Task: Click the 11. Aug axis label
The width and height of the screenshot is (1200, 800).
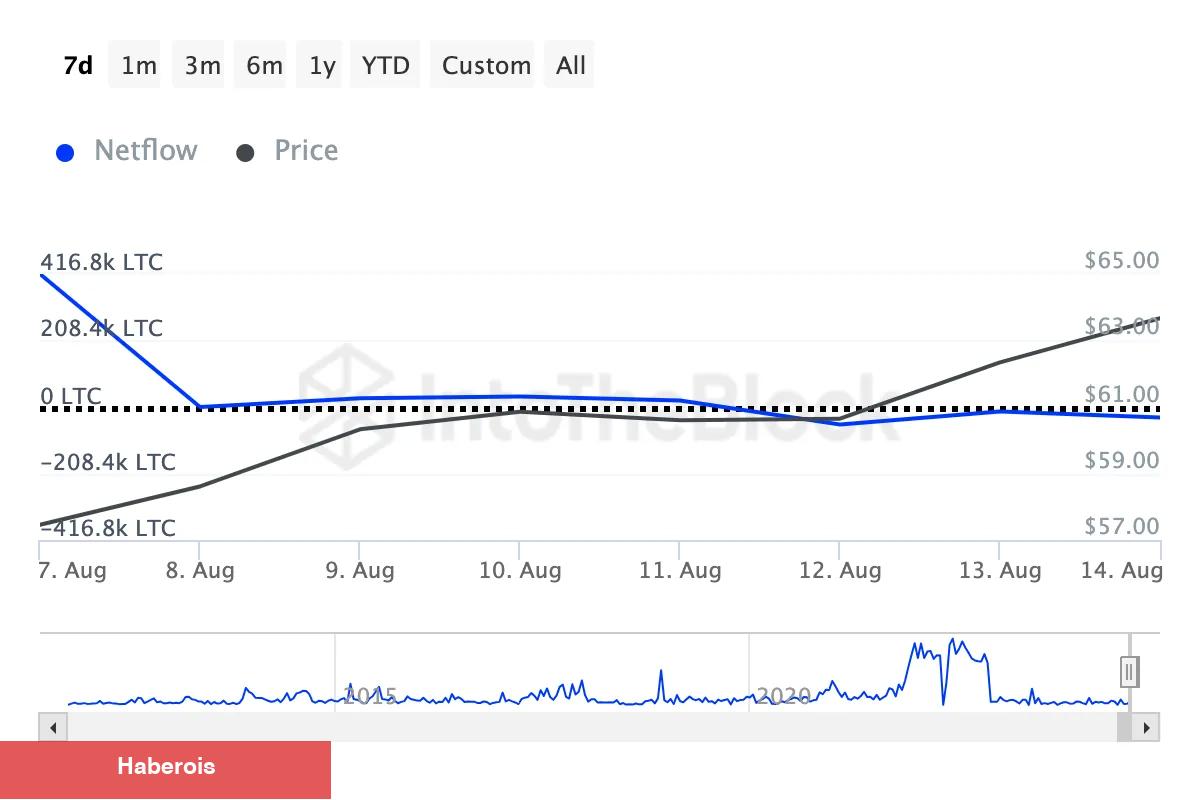Action: tap(680, 571)
